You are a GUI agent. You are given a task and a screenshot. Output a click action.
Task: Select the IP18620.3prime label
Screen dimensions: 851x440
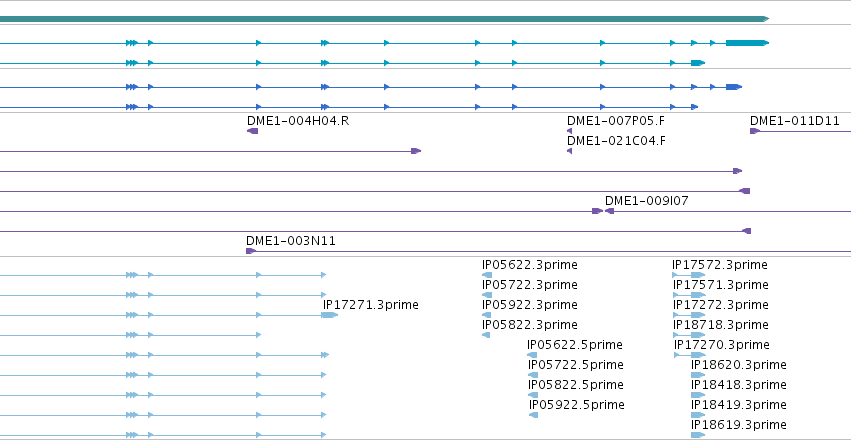pos(739,365)
